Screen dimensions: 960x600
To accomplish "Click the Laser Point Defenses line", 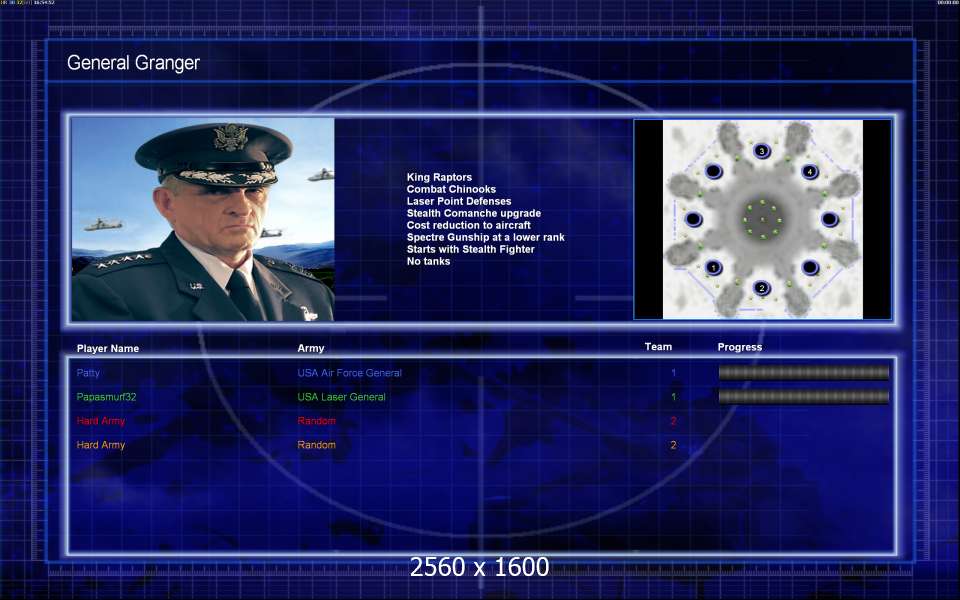I will click(x=459, y=201).
